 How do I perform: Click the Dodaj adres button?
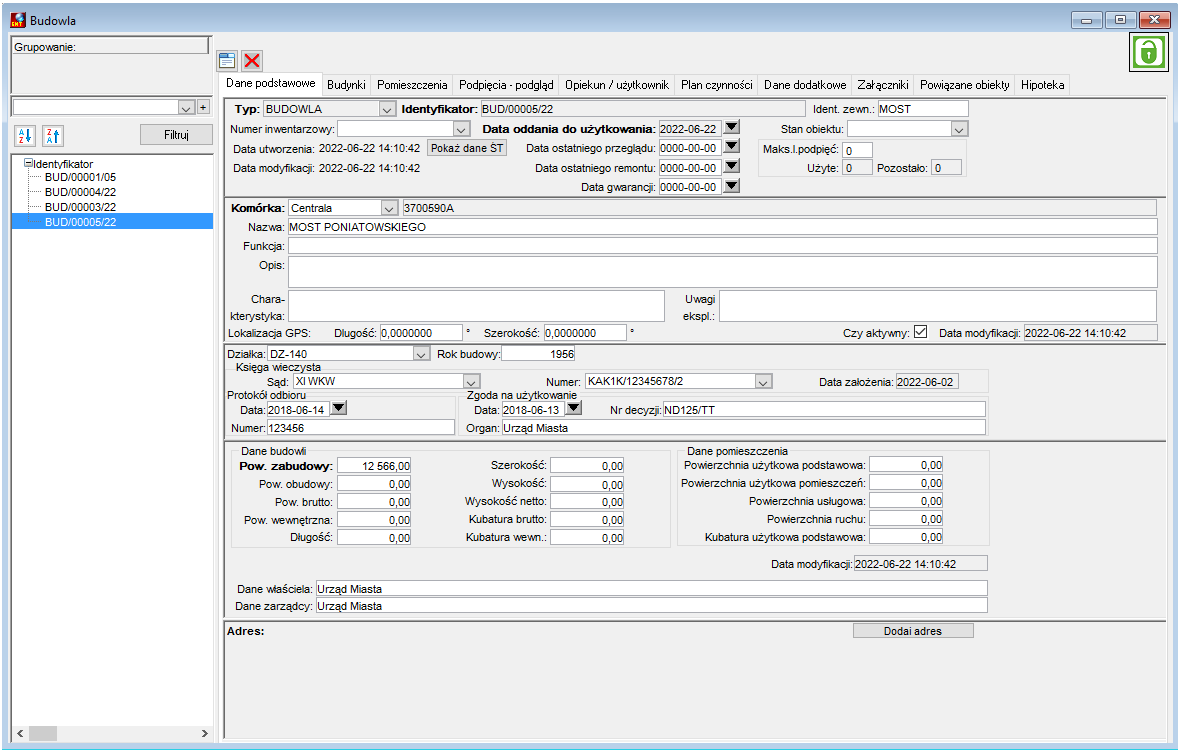913,631
